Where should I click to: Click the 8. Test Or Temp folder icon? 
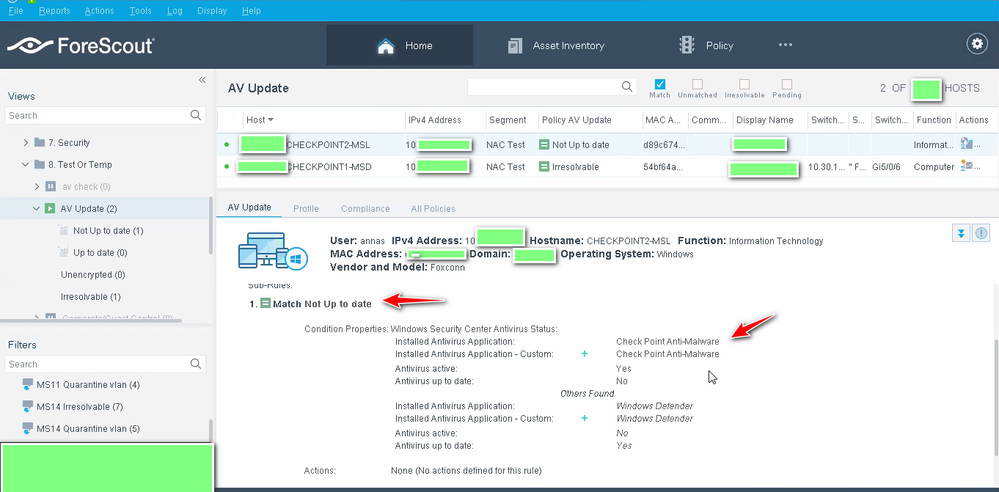click(x=39, y=164)
